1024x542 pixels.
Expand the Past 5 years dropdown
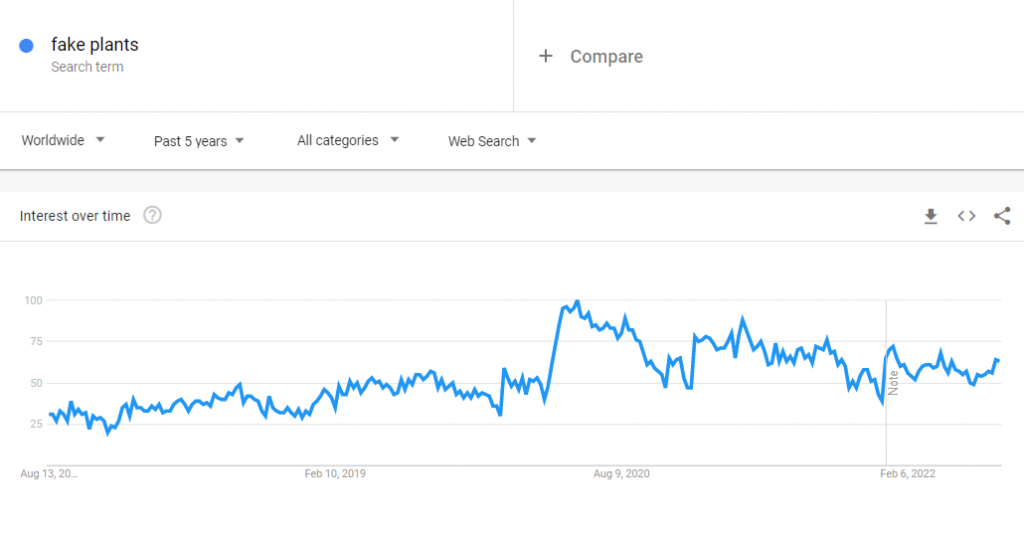click(x=199, y=141)
